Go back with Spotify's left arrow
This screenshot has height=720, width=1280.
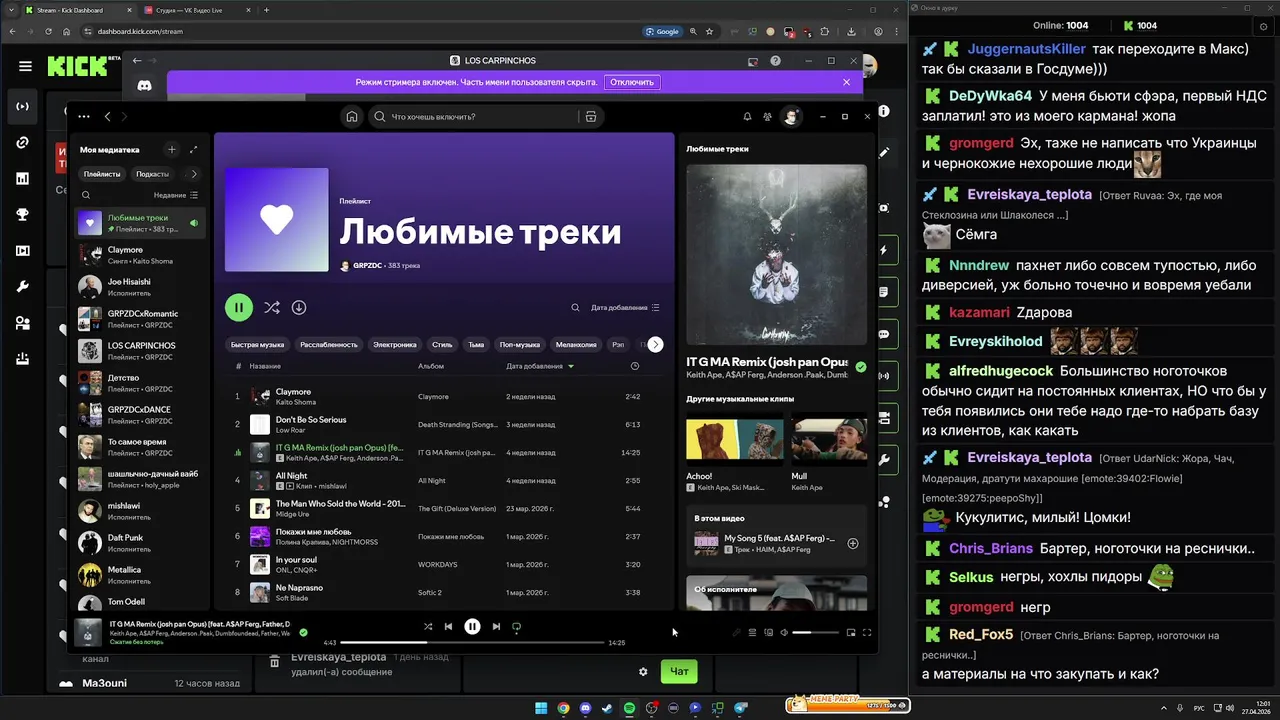point(108,117)
